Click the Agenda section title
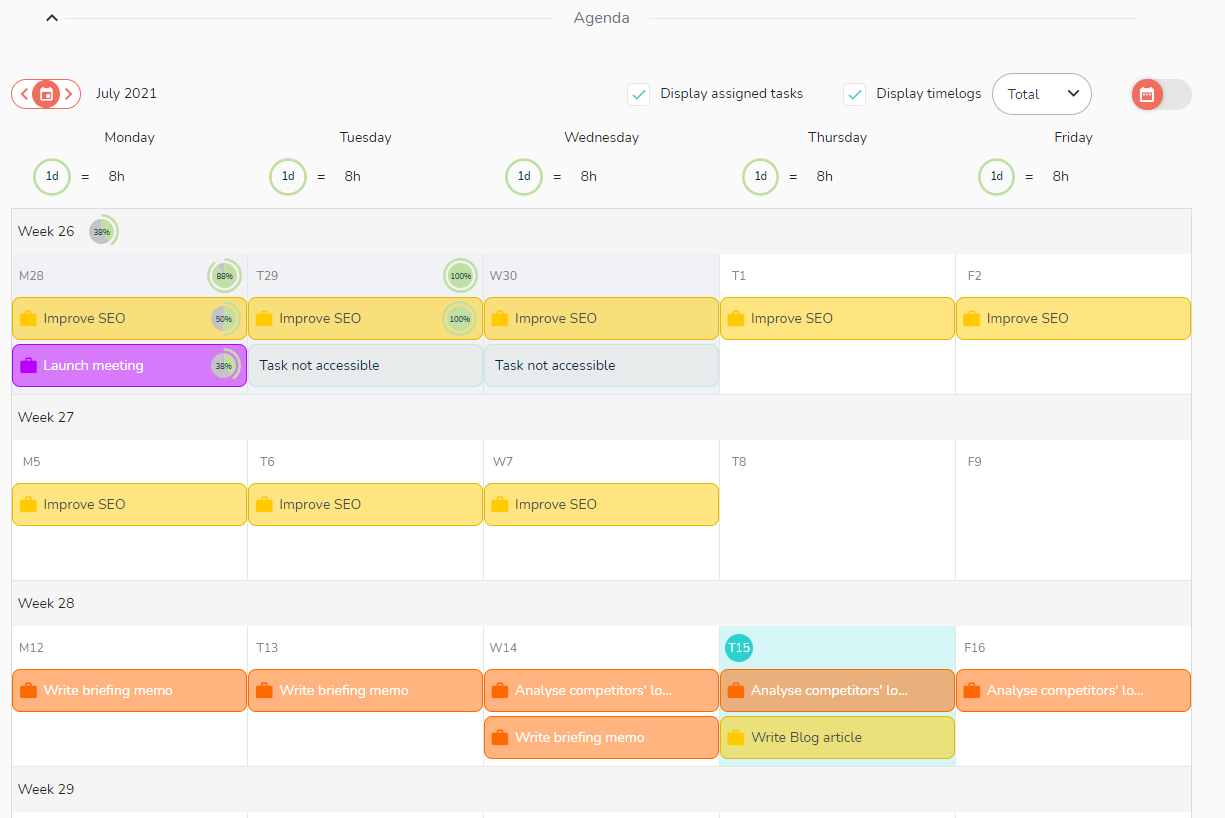The width and height of the screenshot is (1225, 818). point(601,18)
